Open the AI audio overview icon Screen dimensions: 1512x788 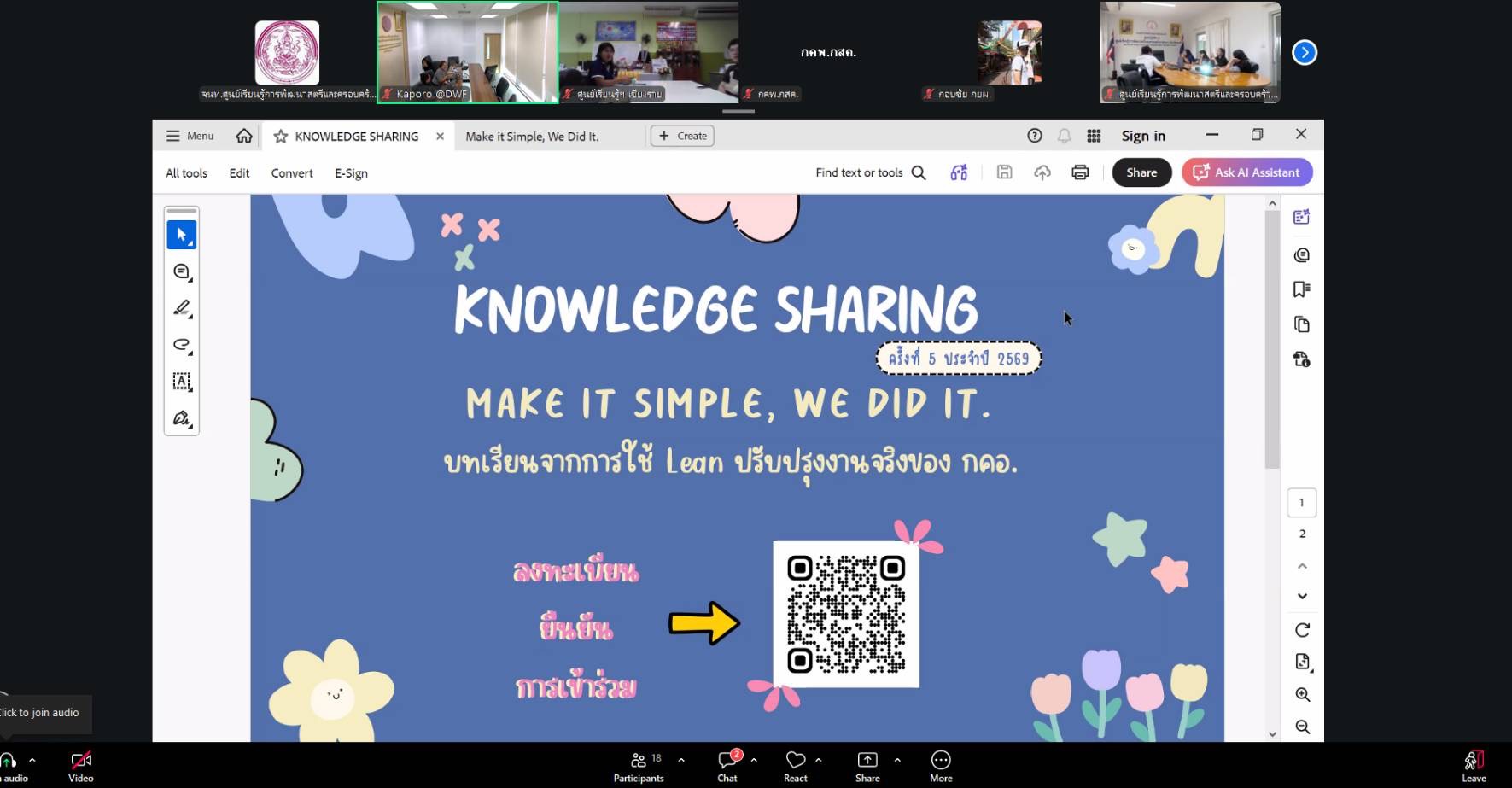(959, 172)
